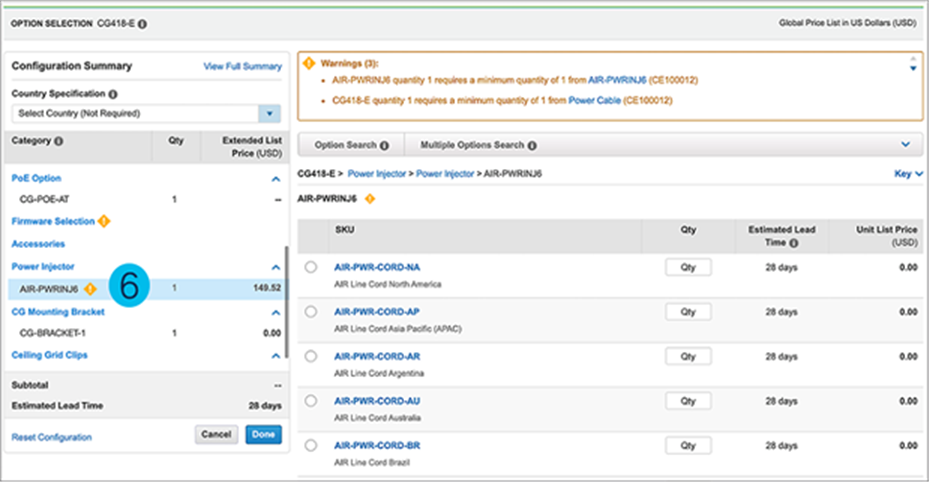Image resolution: width=929 pixels, height=482 pixels.
Task: Open warning icon beside Firmware Selection
Action: click(x=104, y=221)
